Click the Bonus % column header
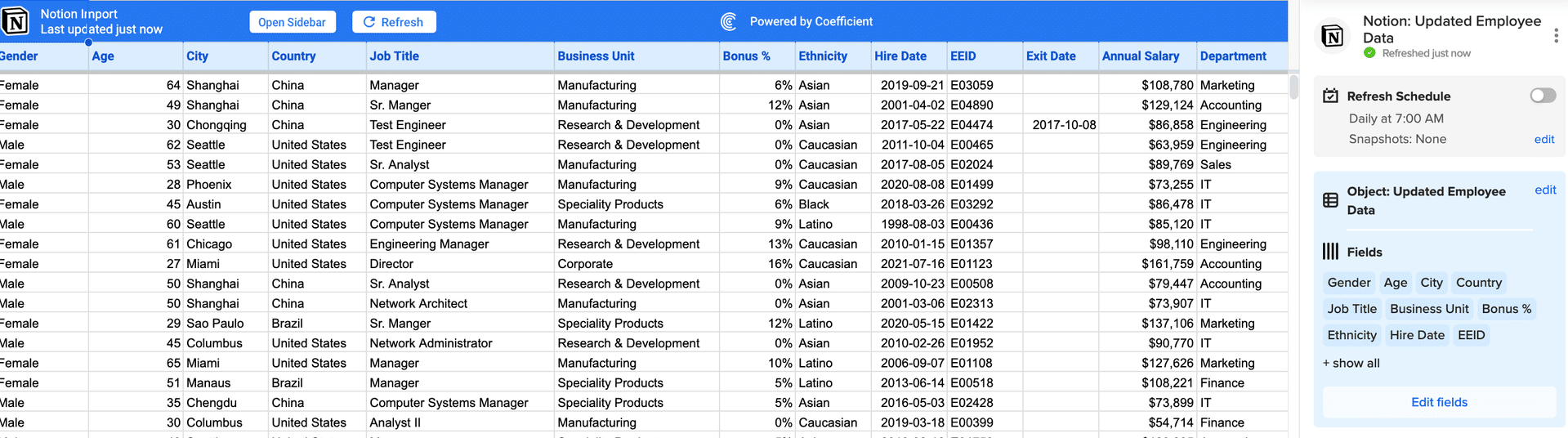Screen dimensions: 1568x438 point(757,56)
